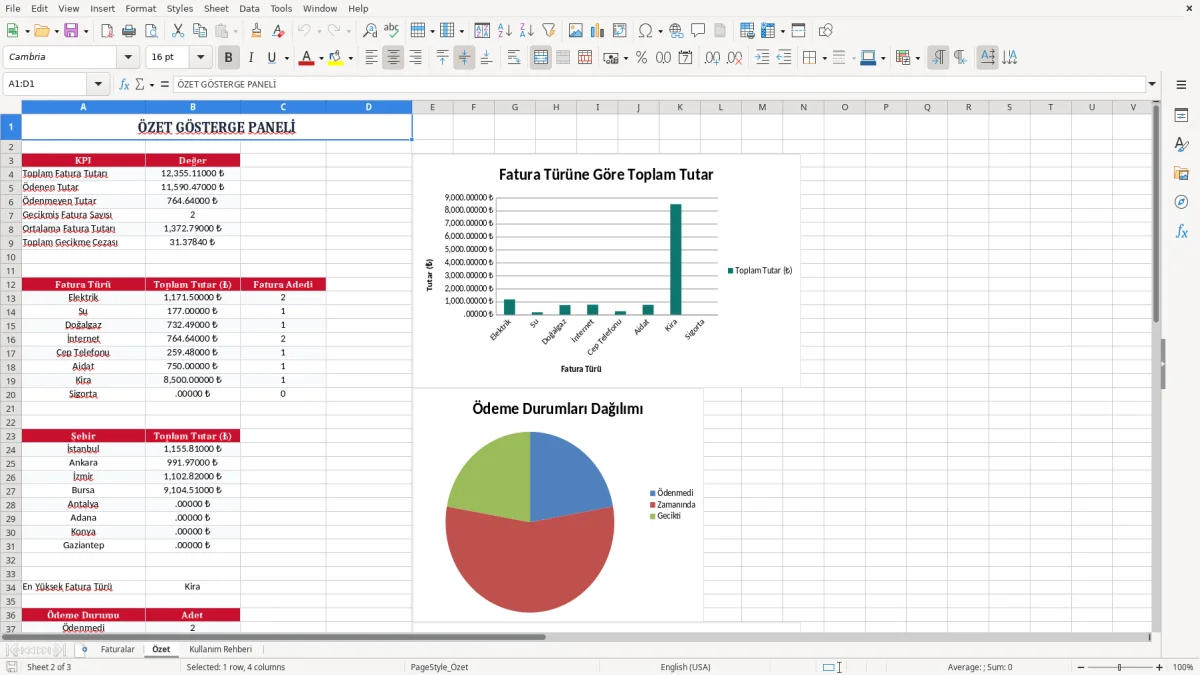Click the Insert Comment icon
The height and width of the screenshot is (675, 1200).
tap(698, 31)
